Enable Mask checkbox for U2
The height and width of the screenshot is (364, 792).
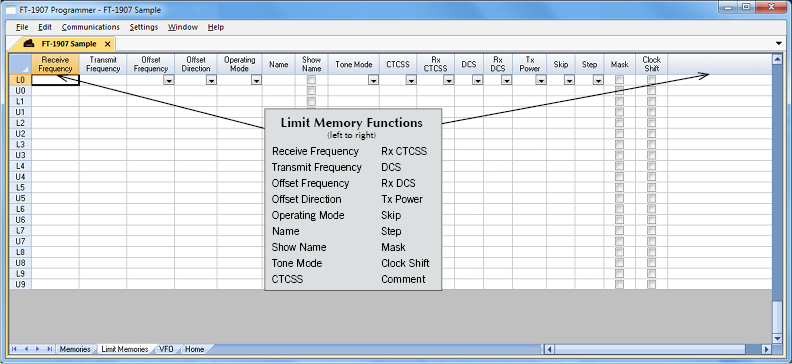tap(619, 133)
